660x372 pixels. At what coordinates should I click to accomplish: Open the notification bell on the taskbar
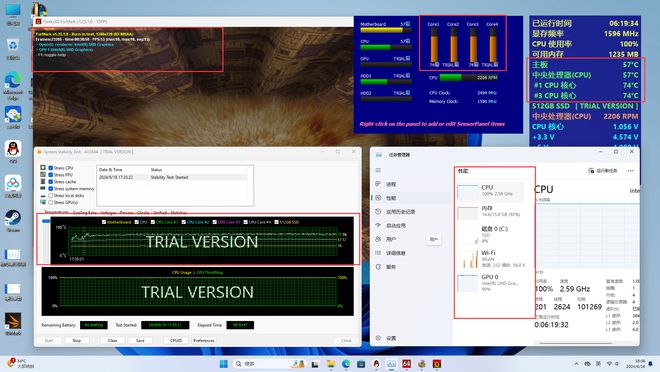point(650,364)
